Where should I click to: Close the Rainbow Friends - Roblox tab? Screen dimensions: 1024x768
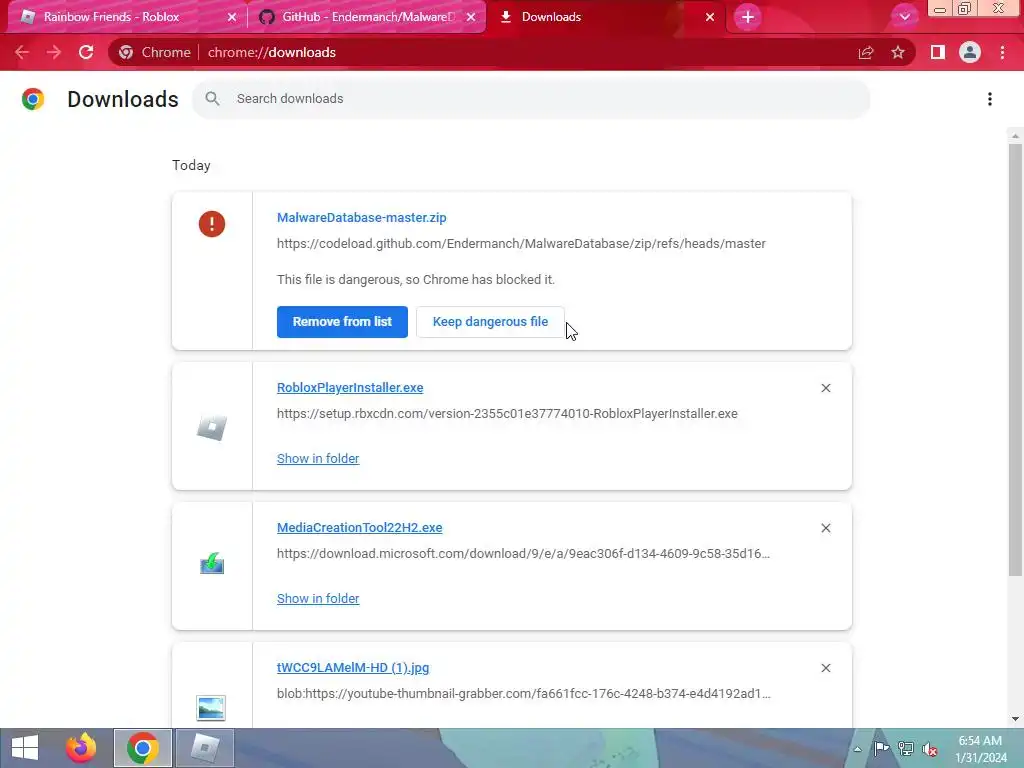[x=232, y=17]
